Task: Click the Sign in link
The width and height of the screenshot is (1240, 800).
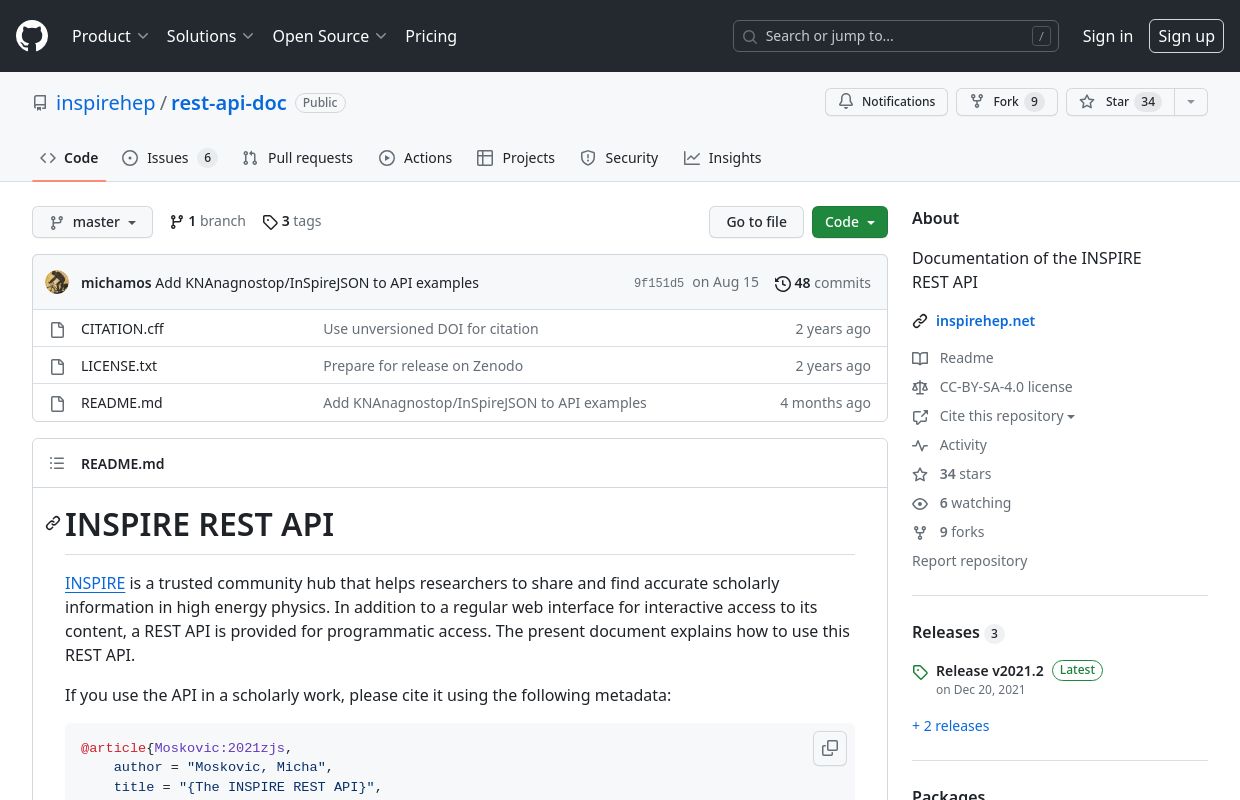Action: 1107,36
